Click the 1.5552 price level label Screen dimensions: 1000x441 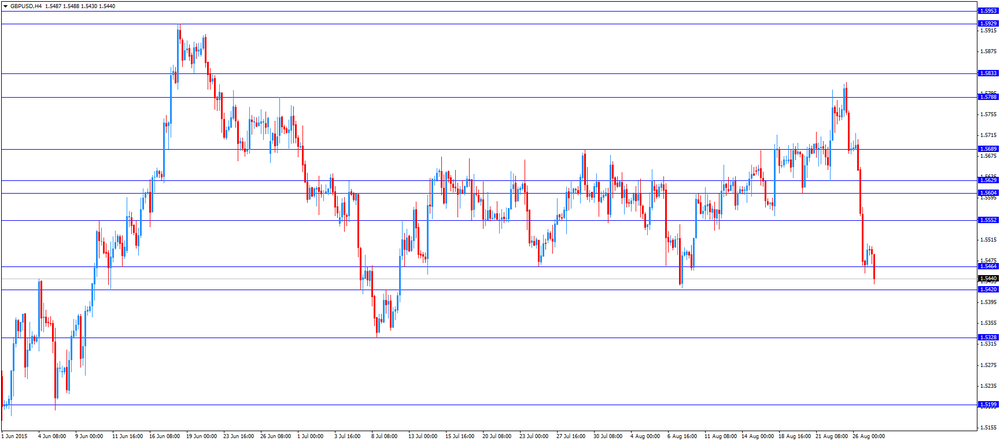click(987, 220)
